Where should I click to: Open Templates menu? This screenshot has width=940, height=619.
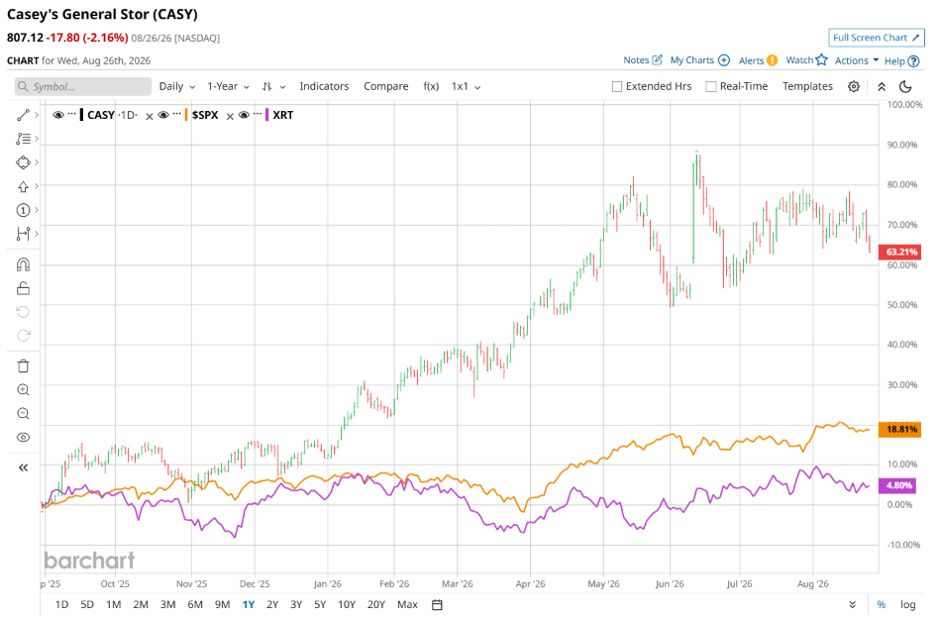click(807, 86)
